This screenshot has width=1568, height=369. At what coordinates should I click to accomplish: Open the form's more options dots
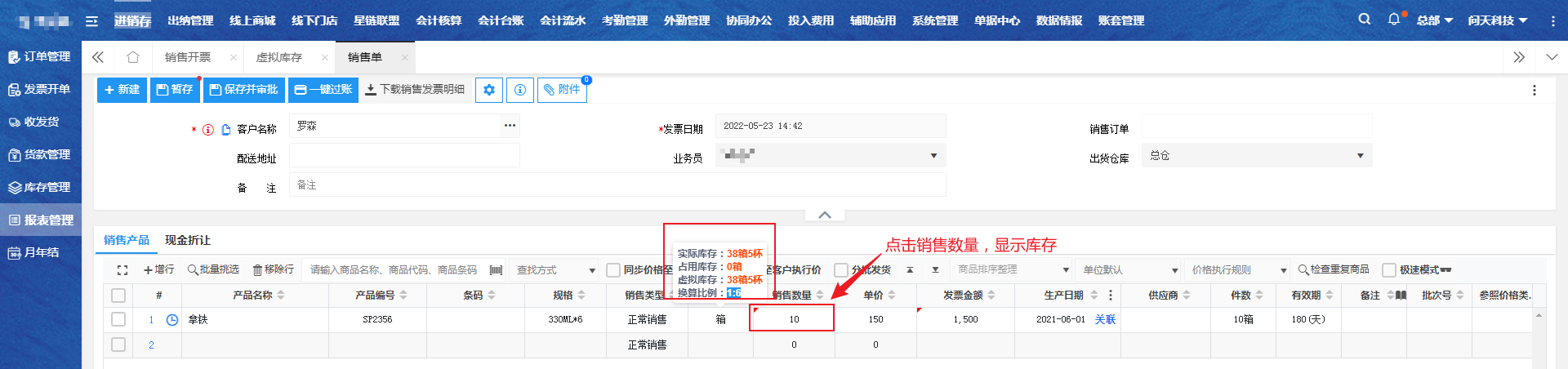[x=1535, y=90]
